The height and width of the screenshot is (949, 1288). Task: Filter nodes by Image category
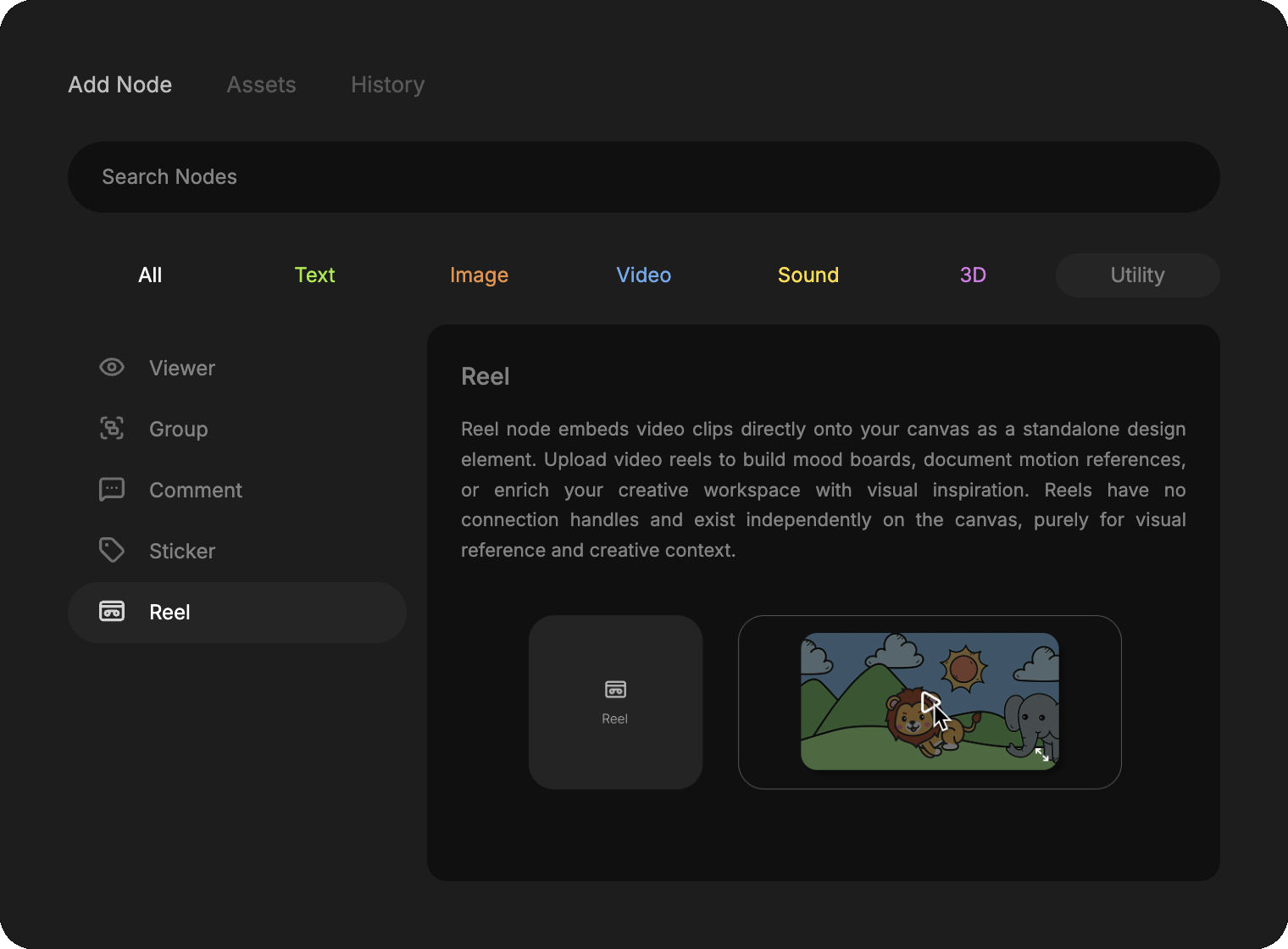479,275
